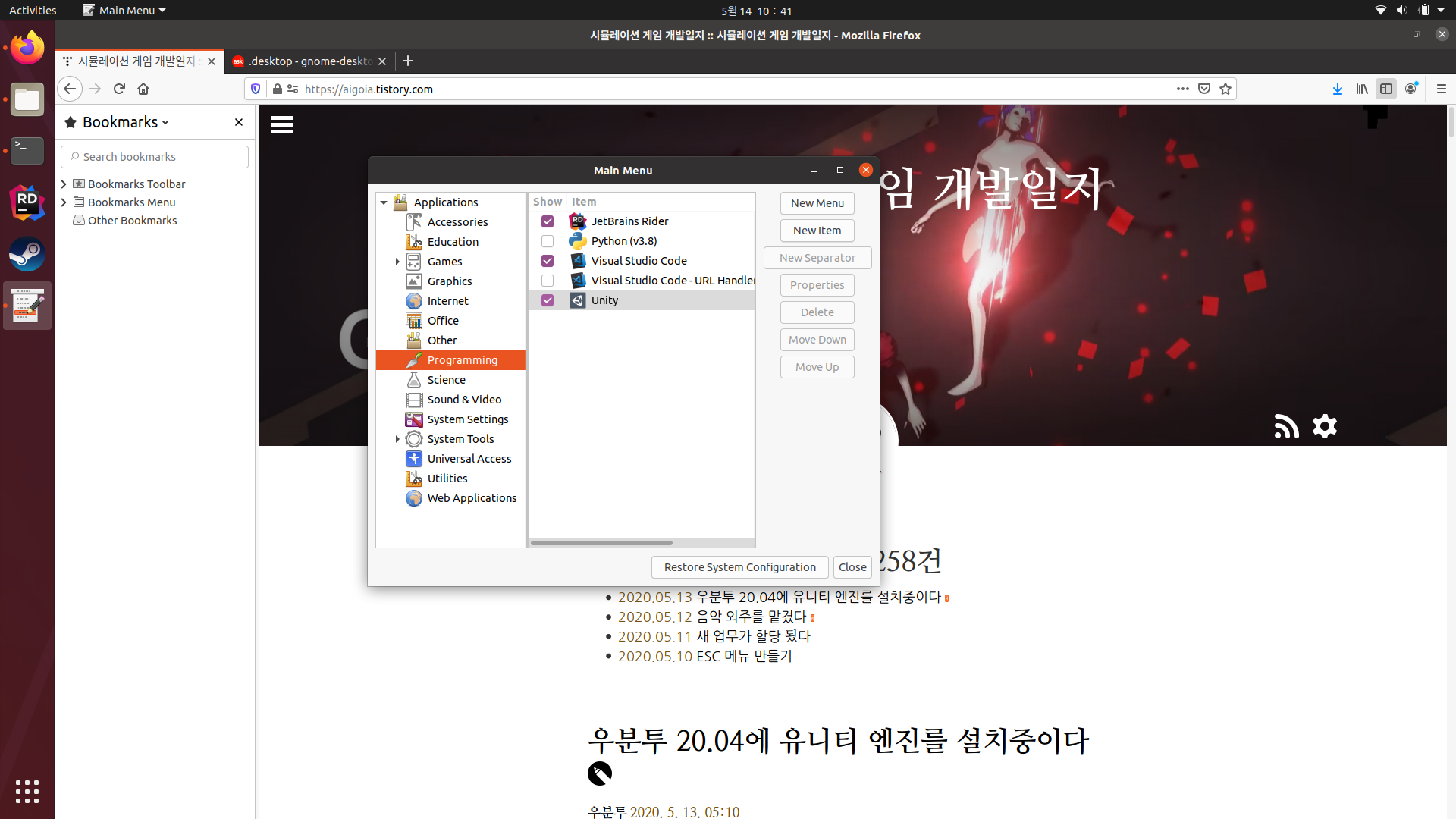Launch JetBrains Rider from the dock

(x=27, y=202)
